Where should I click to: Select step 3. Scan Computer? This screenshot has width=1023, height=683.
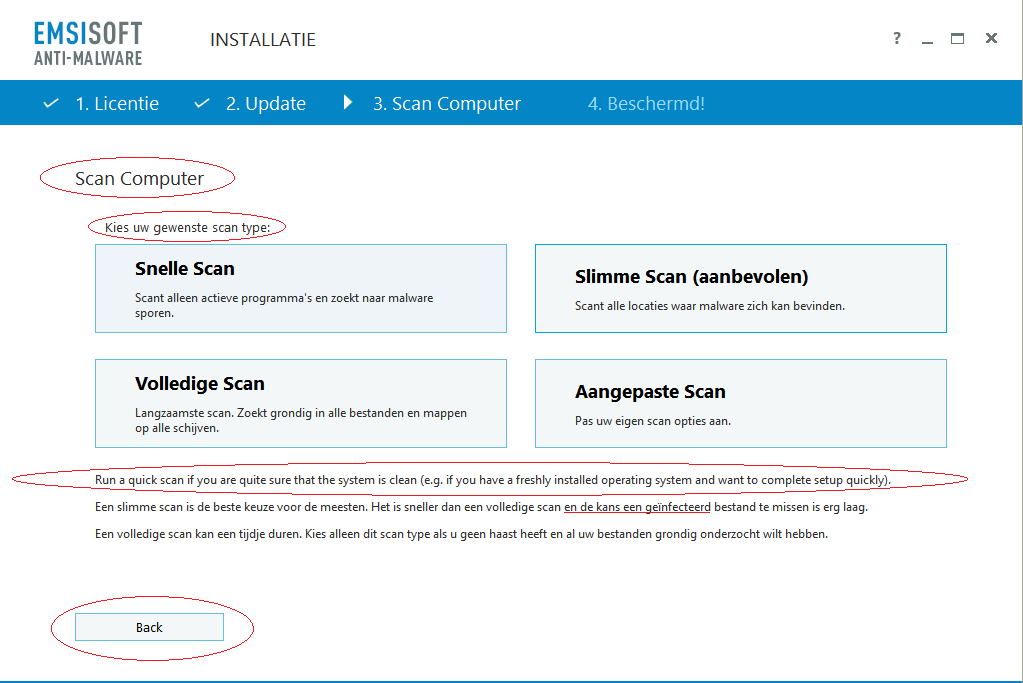point(447,103)
